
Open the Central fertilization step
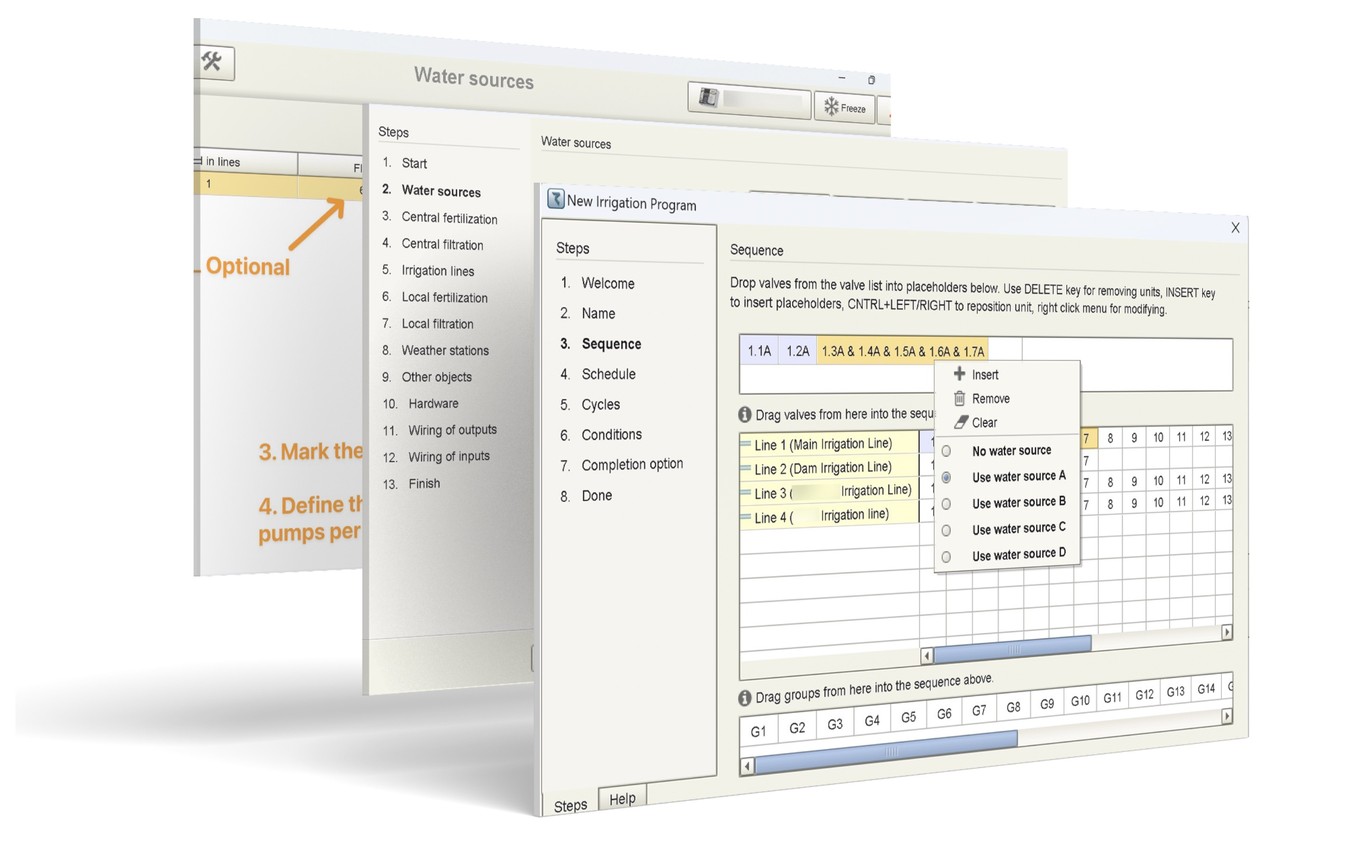pyautogui.click(x=449, y=218)
